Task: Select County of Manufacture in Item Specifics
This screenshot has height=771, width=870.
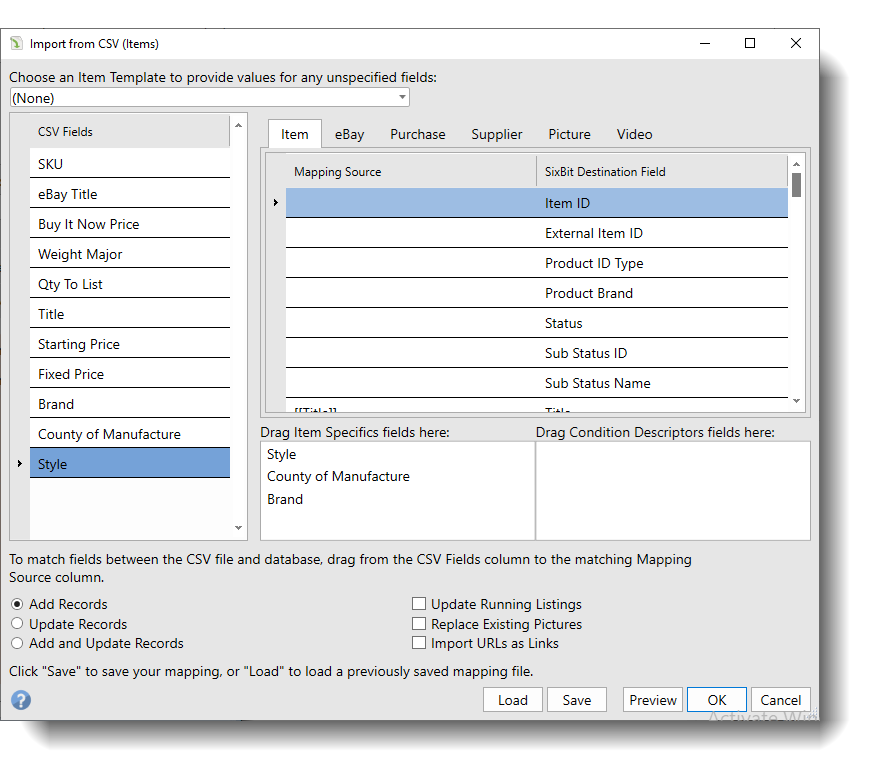Action: tap(338, 476)
